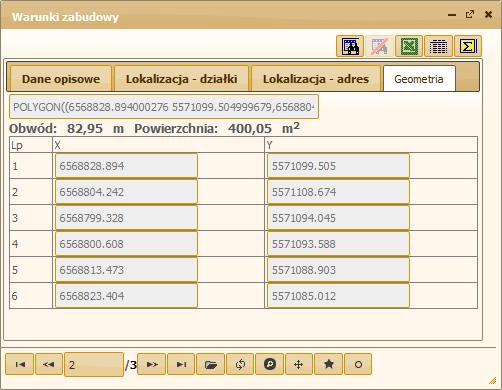502x390 pixels.
Task: Open the Lokalizacja - adres tab
Action: 316,79
